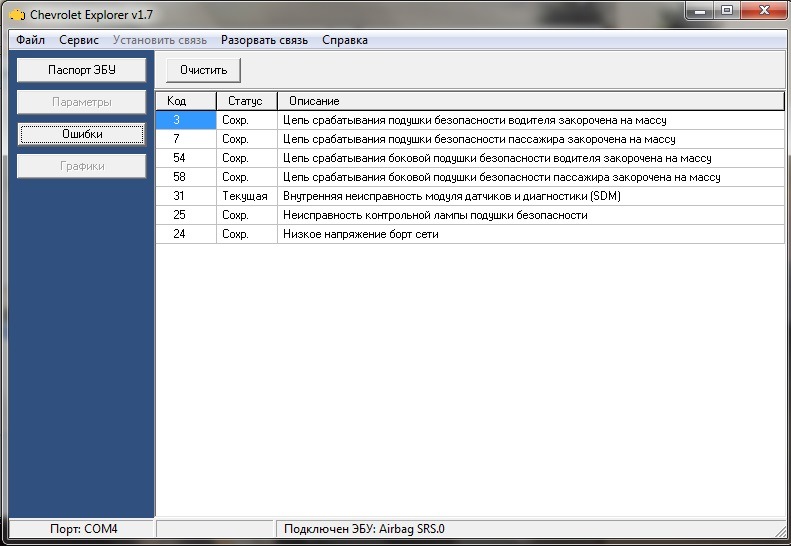This screenshot has width=791, height=546.
Task: Select Разорвать связь in the menu bar
Action: 264,40
